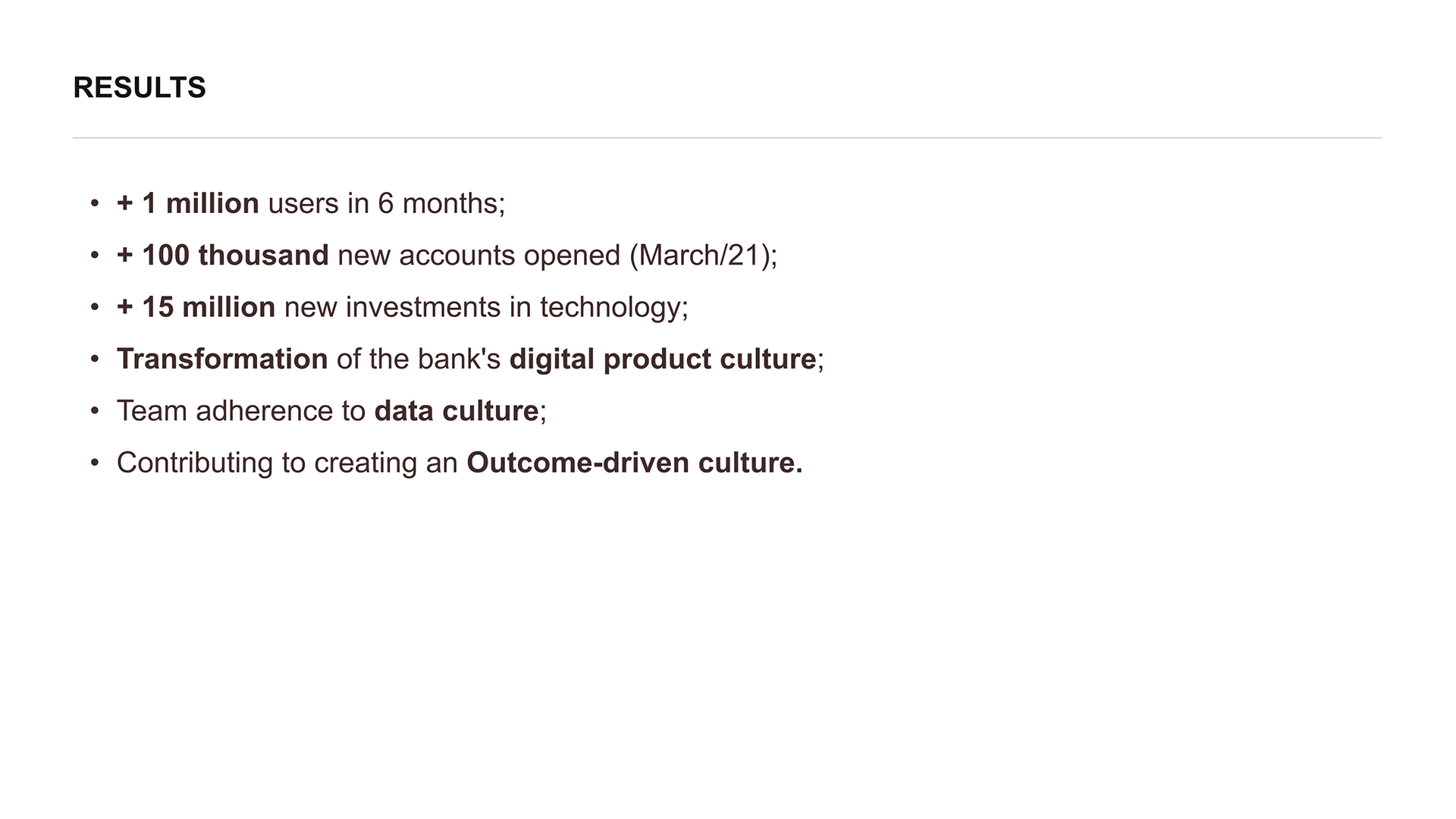Select the bold "+ 15 million" text
The image size is (1456, 819).
[196, 307]
